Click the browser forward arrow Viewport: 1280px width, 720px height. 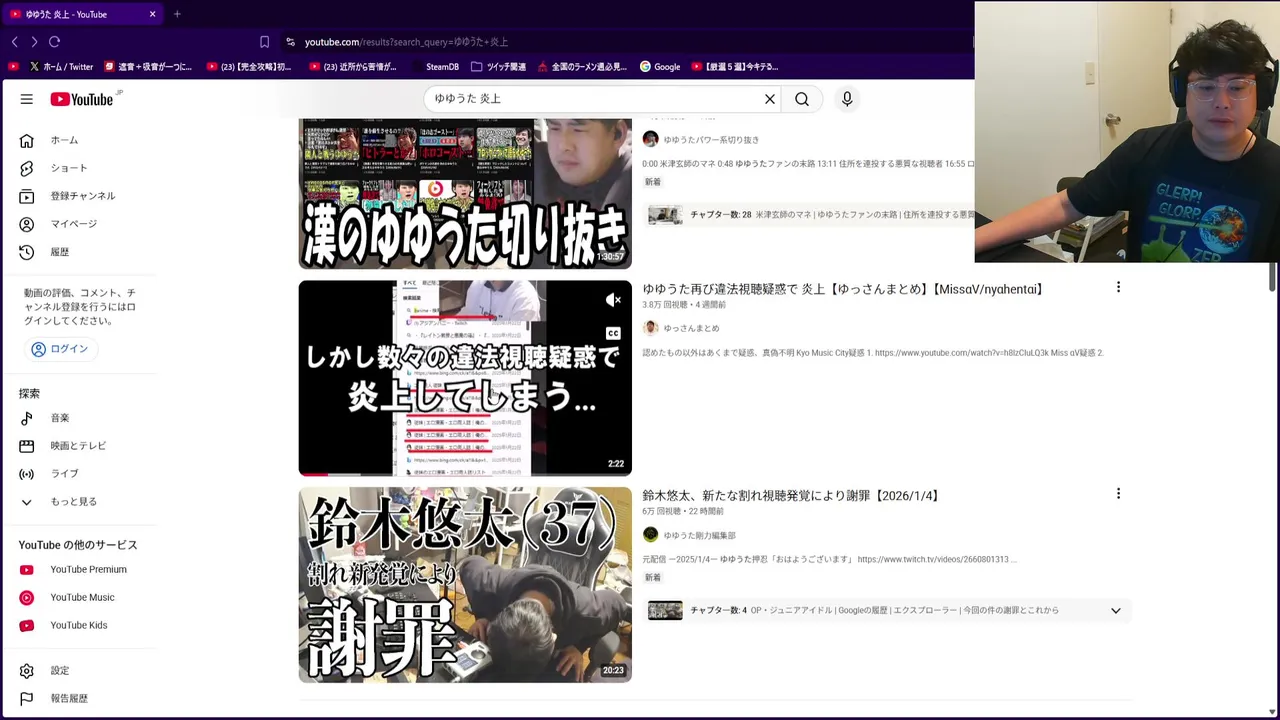coord(34,42)
